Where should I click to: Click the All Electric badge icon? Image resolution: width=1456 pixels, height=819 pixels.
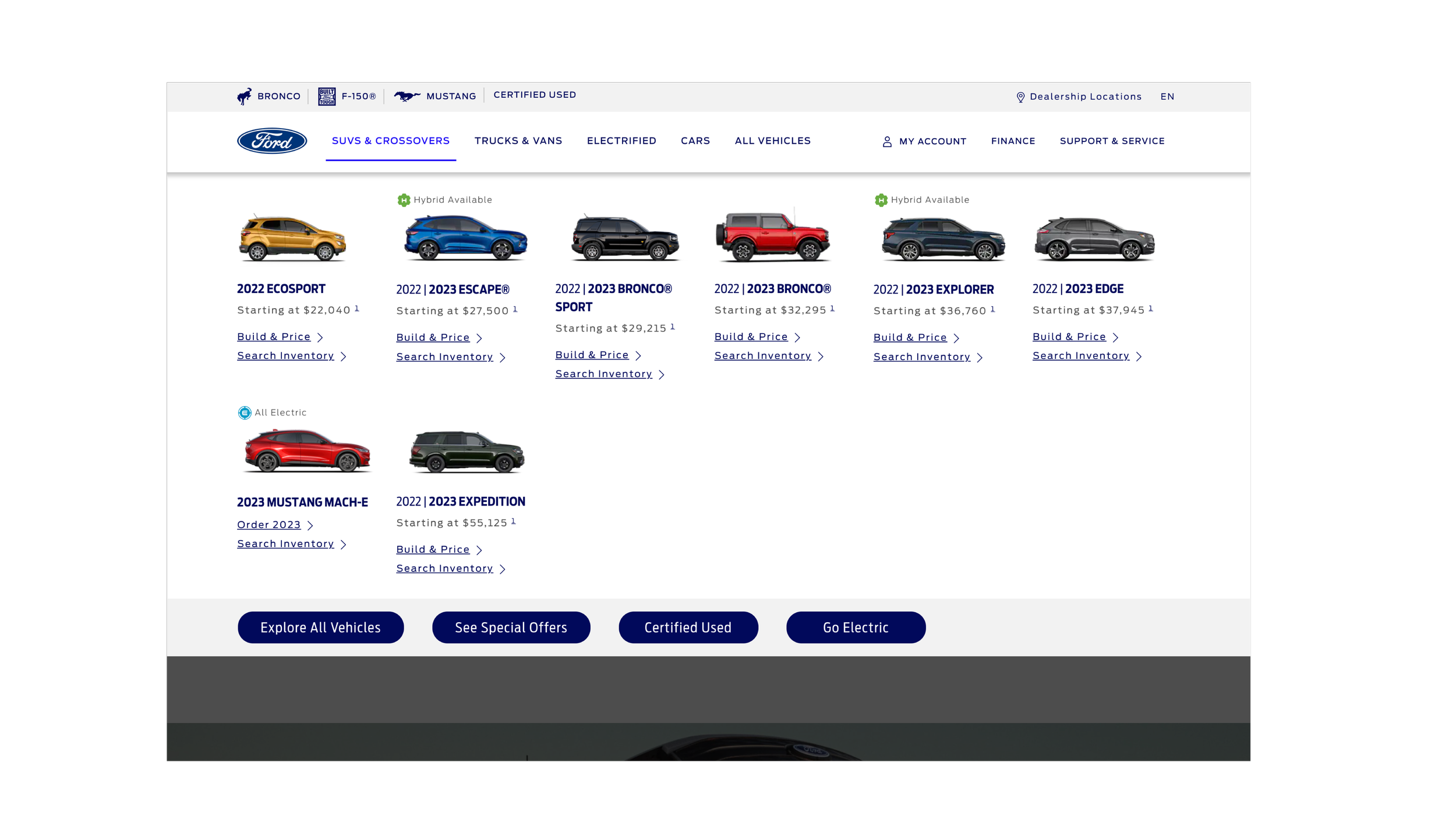click(x=245, y=413)
